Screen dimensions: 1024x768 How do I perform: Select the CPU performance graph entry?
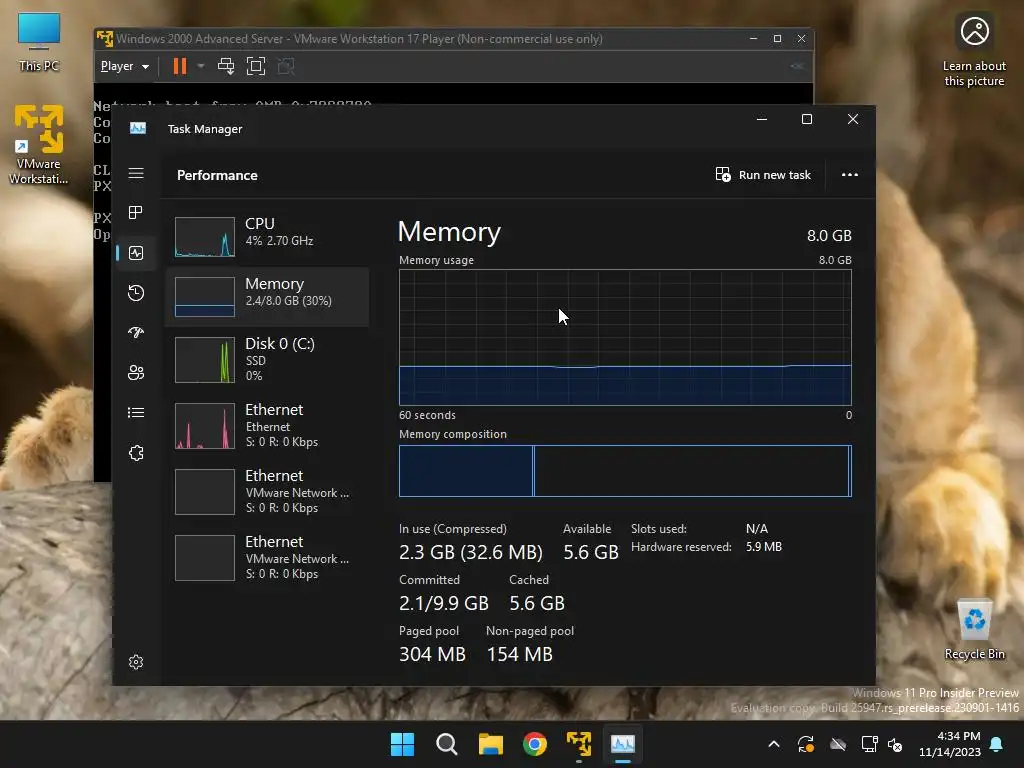pos(267,236)
